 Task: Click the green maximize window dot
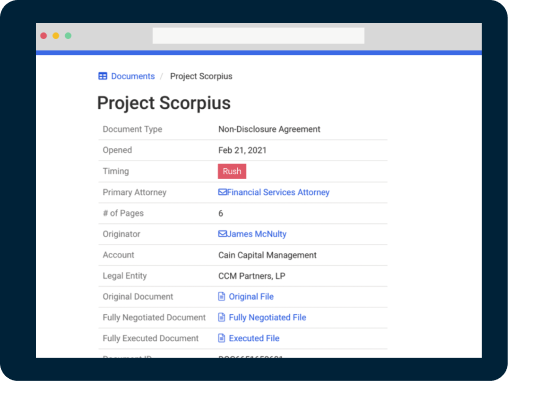(68, 36)
